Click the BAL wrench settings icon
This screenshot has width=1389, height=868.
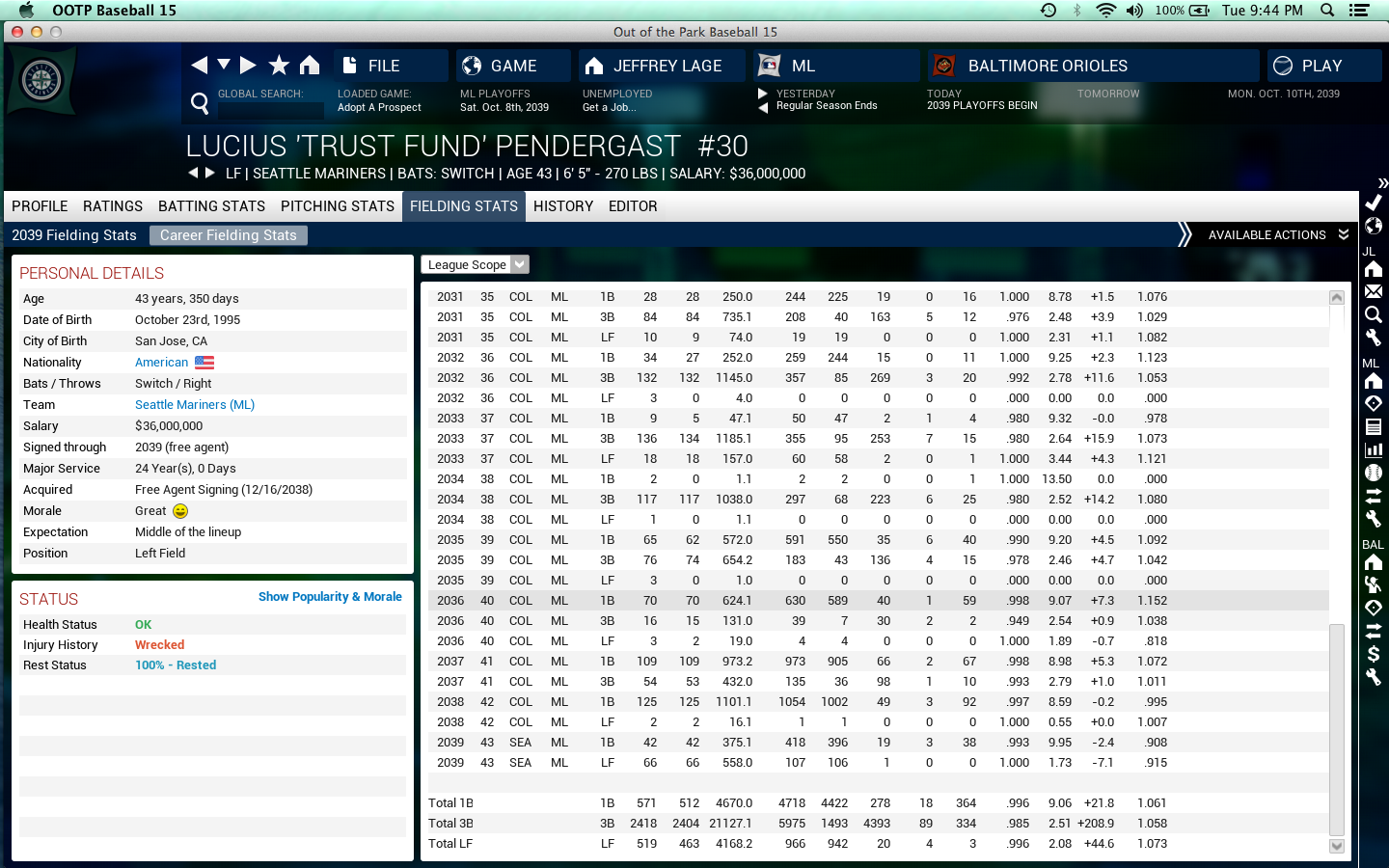click(x=1373, y=677)
